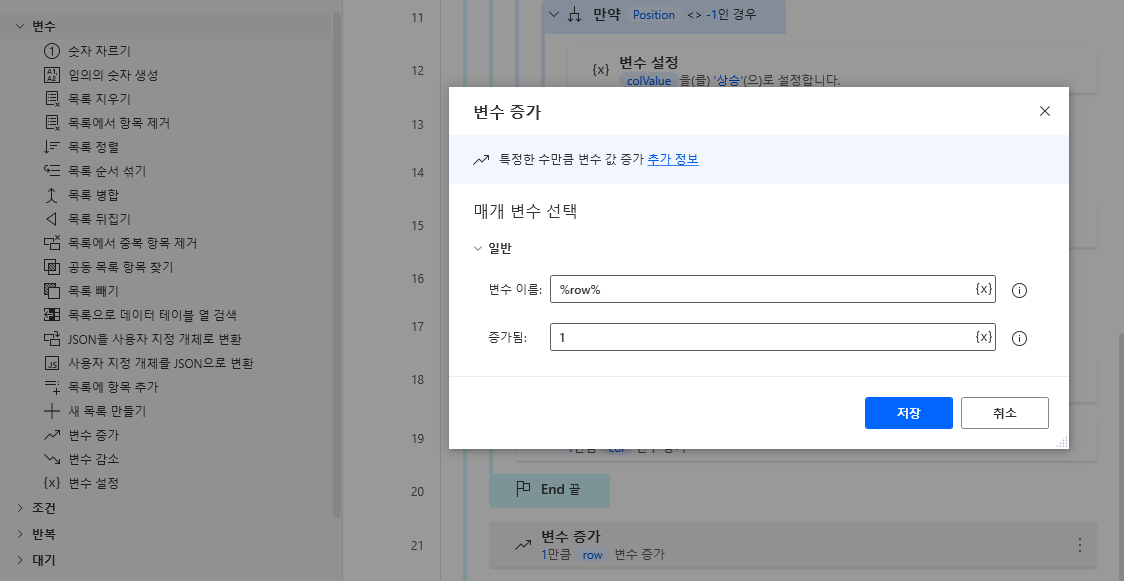This screenshot has height=581, width=1124.
Task: Click the 목록에서 중복 항목 제거 icon
Action: tap(52, 243)
